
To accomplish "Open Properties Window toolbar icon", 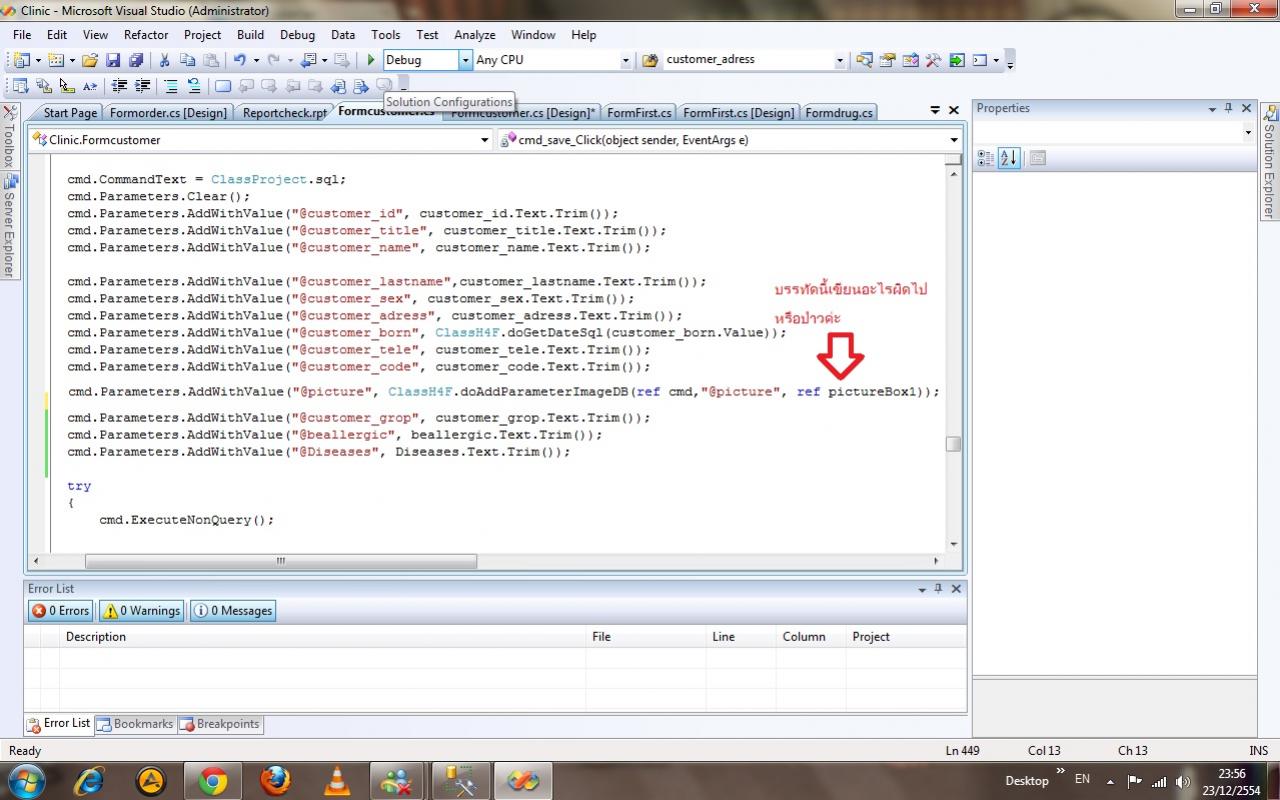I will (x=887, y=60).
